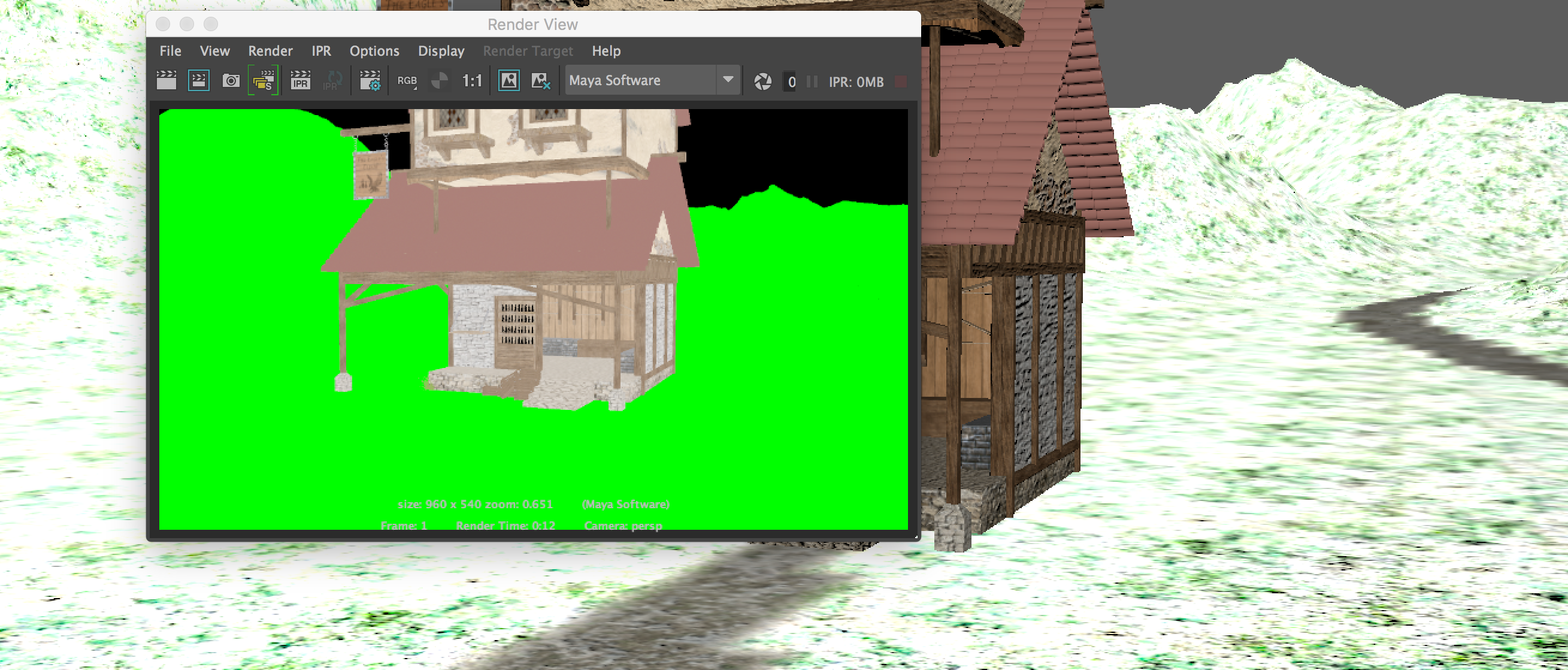1568x670 pixels.
Task: Toggle RGB channel display
Action: 405,80
